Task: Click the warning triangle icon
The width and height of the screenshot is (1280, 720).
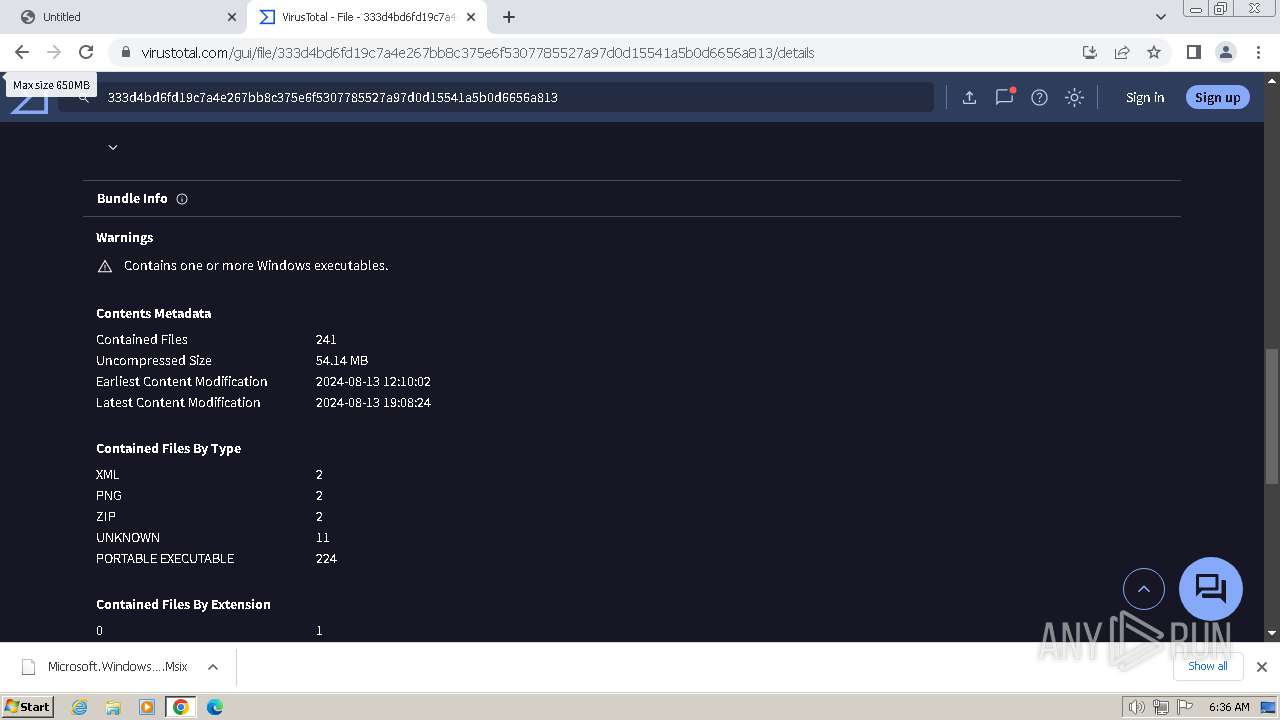Action: coord(105,266)
